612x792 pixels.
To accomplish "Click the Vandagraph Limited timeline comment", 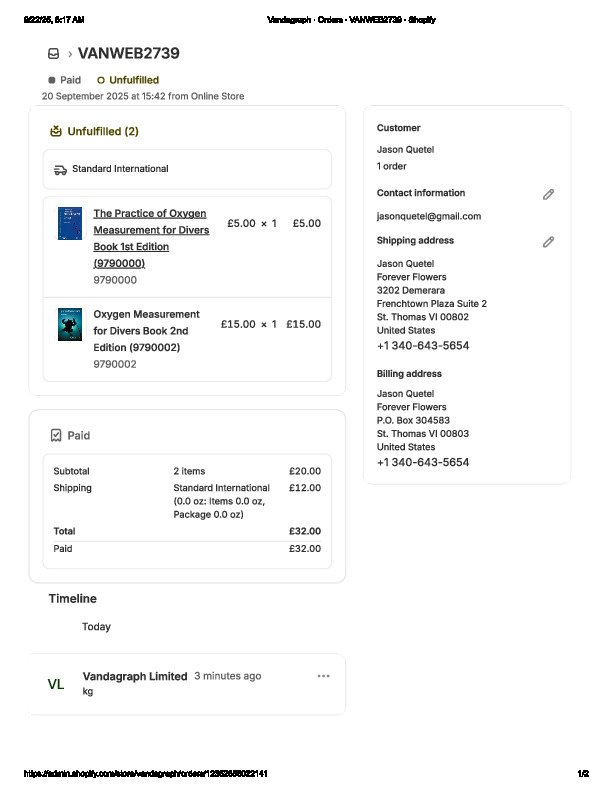I will (134, 676).
